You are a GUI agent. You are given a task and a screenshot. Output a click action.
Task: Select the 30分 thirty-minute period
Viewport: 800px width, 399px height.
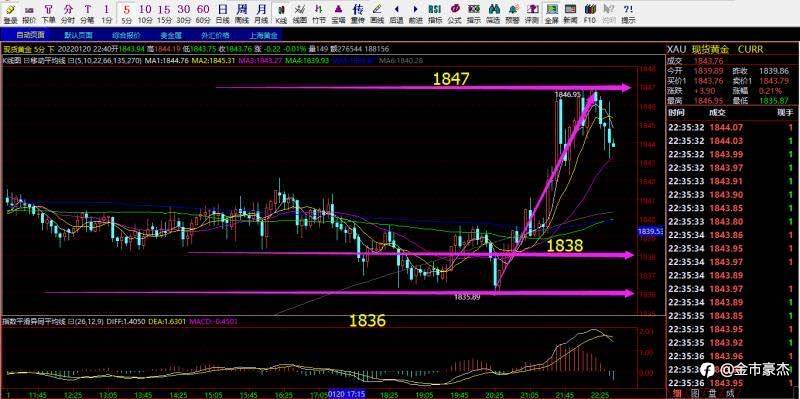click(183, 13)
